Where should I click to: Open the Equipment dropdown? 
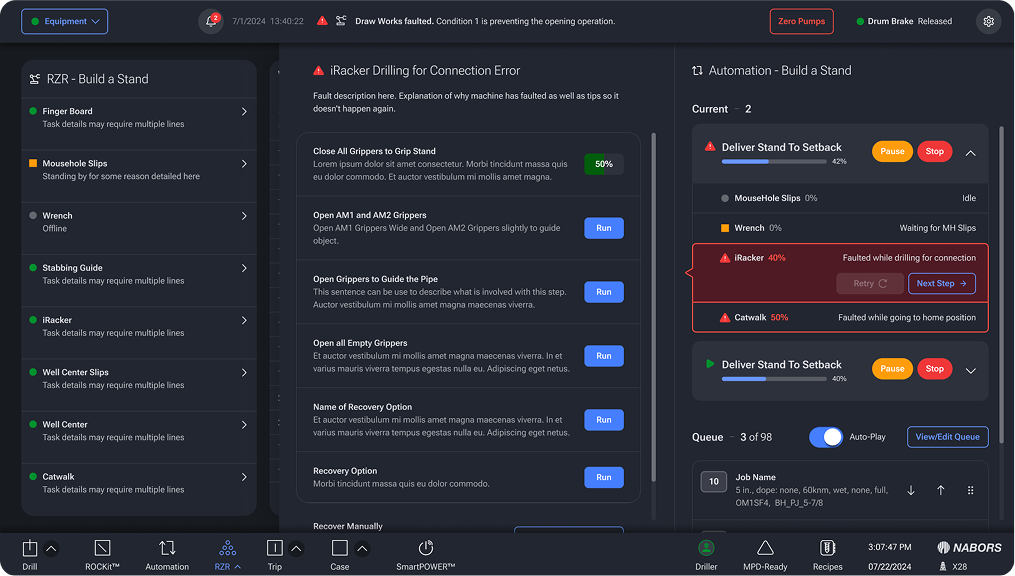pyautogui.click(x=64, y=20)
